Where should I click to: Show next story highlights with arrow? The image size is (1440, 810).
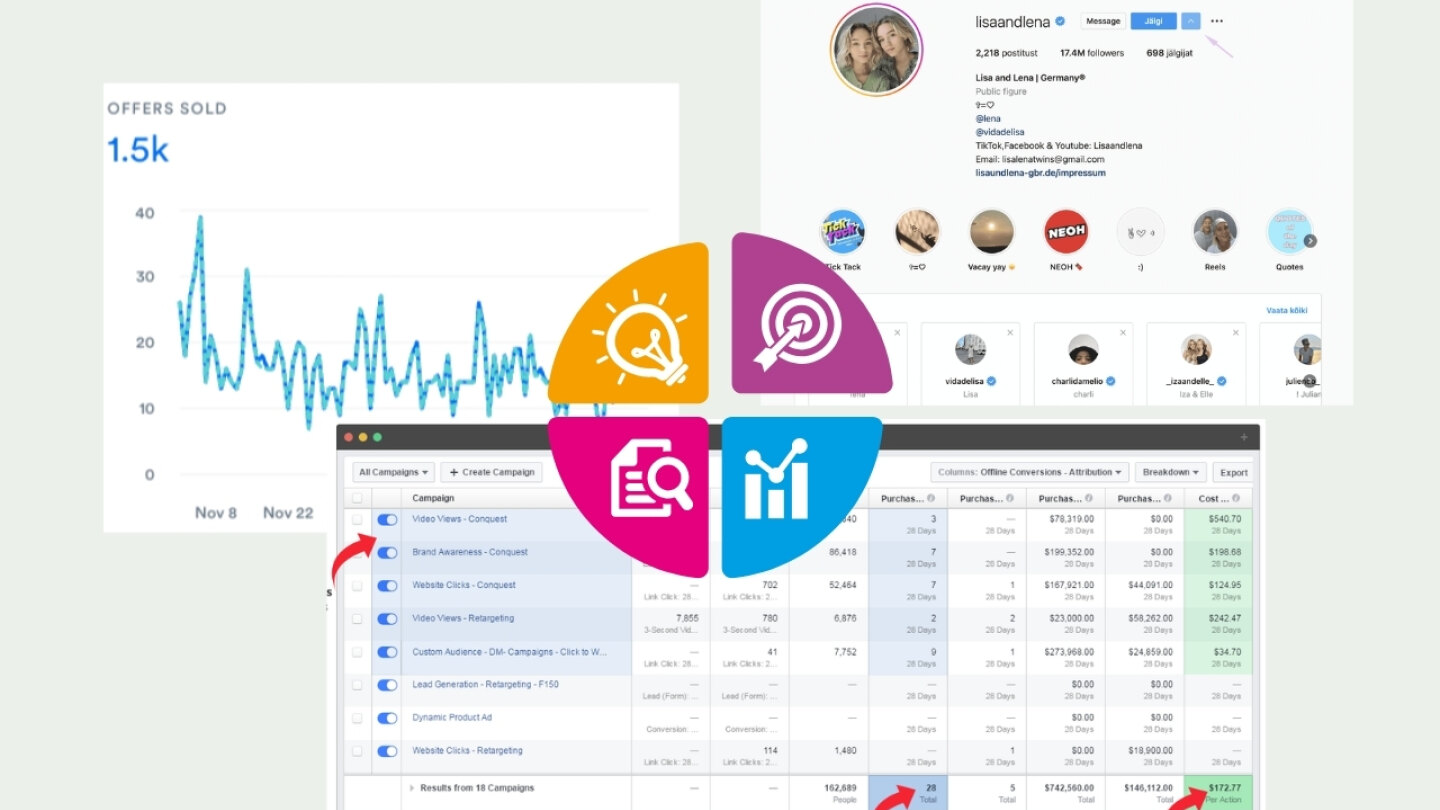(1310, 240)
